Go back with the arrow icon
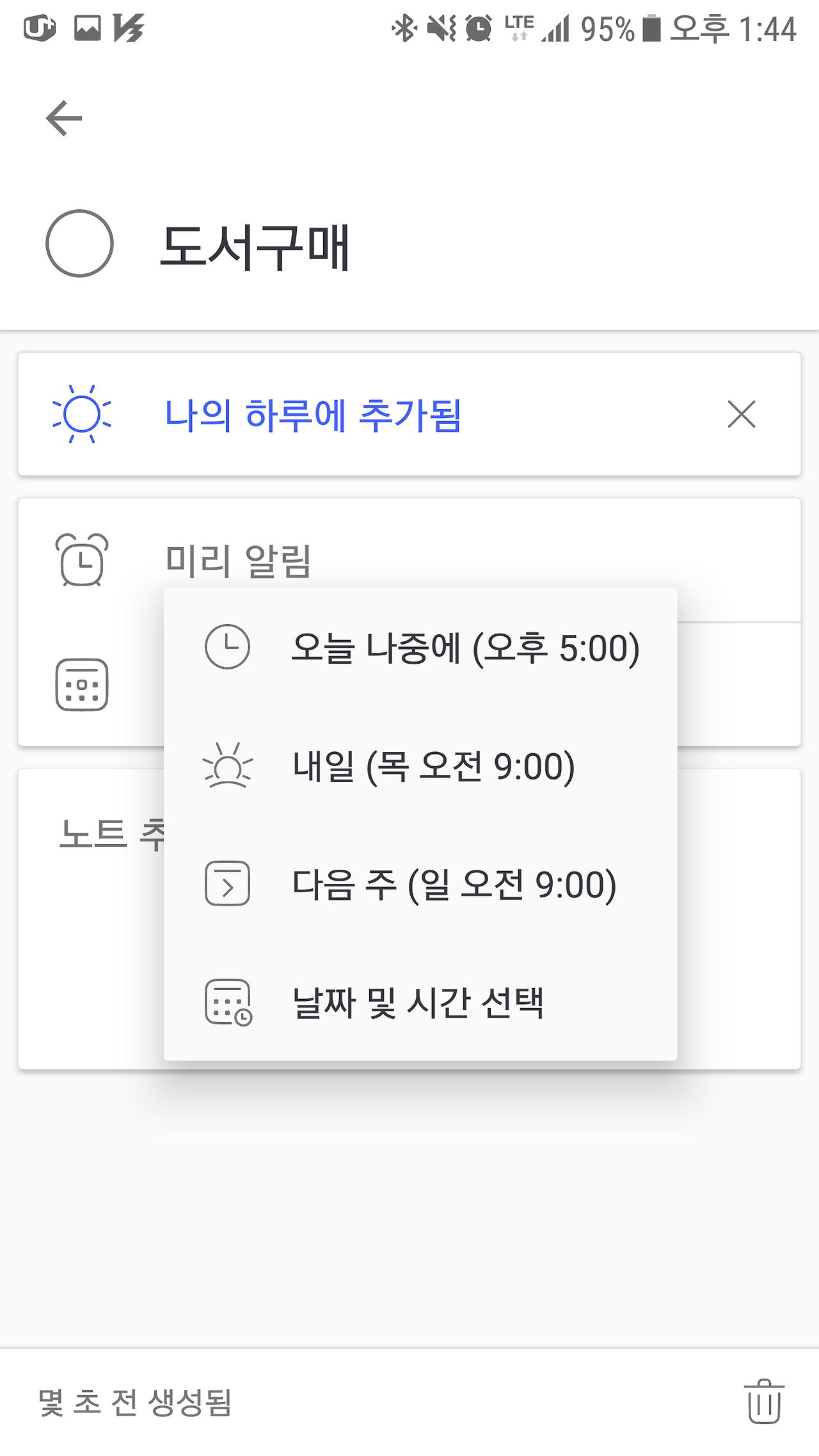The width and height of the screenshot is (819, 1456). pyautogui.click(x=64, y=118)
